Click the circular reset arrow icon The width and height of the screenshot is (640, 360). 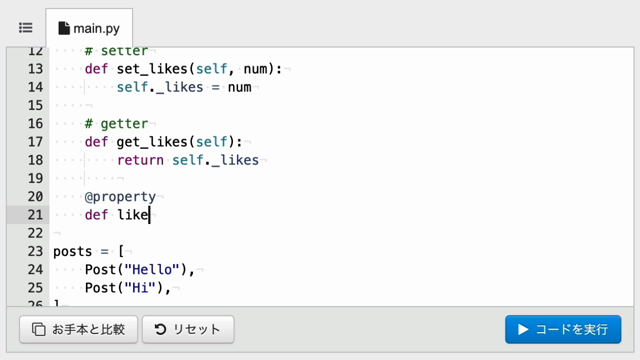(160, 329)
